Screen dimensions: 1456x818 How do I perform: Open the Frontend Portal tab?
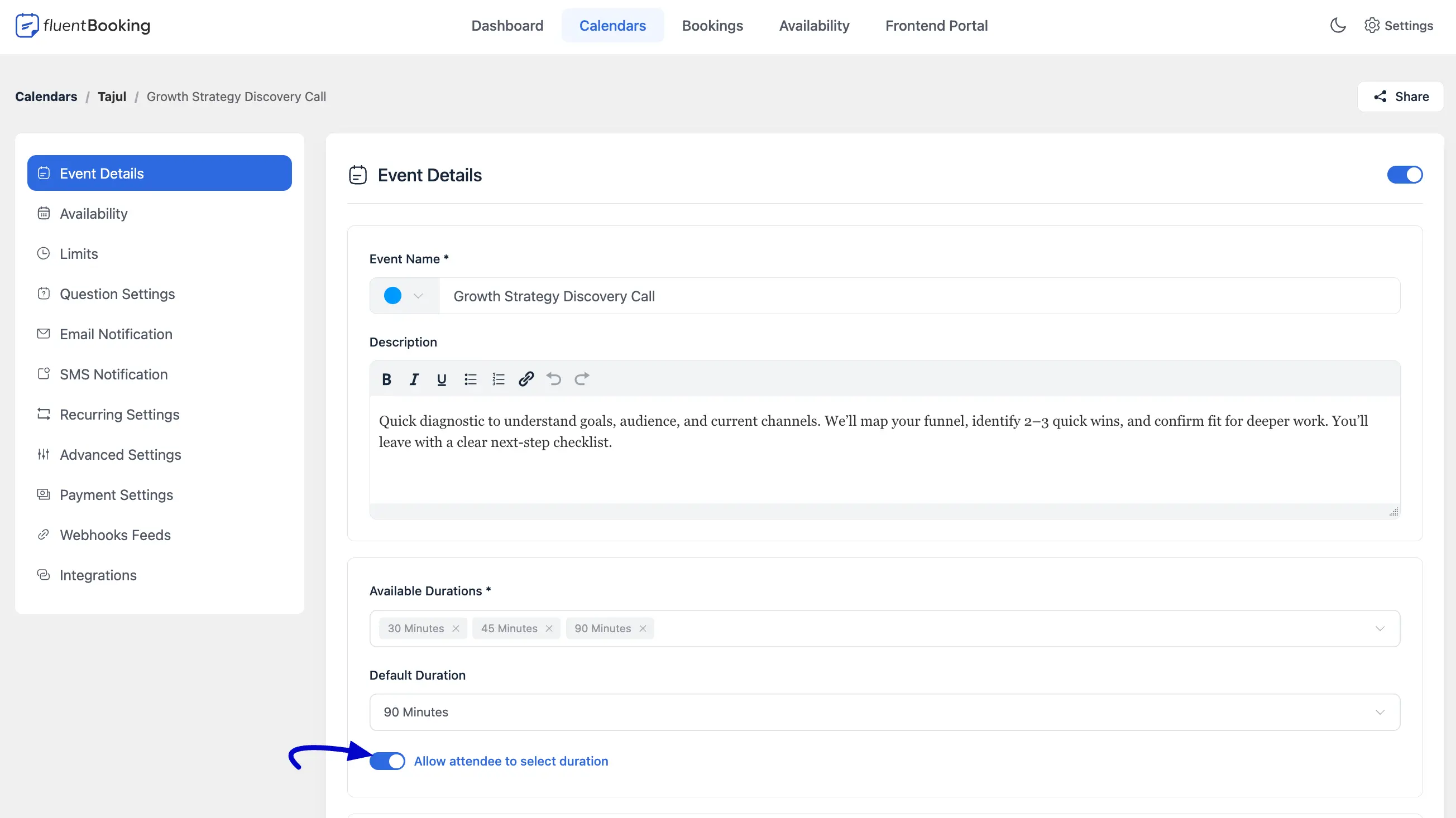tap(936, 26)
